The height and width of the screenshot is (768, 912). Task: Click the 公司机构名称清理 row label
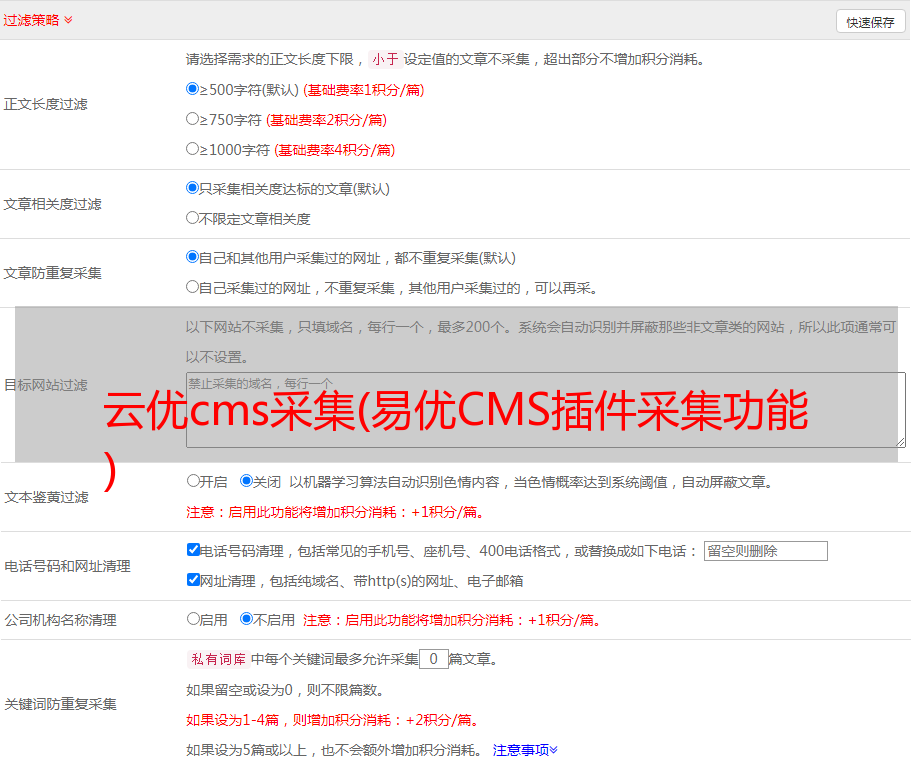point(60,620)
